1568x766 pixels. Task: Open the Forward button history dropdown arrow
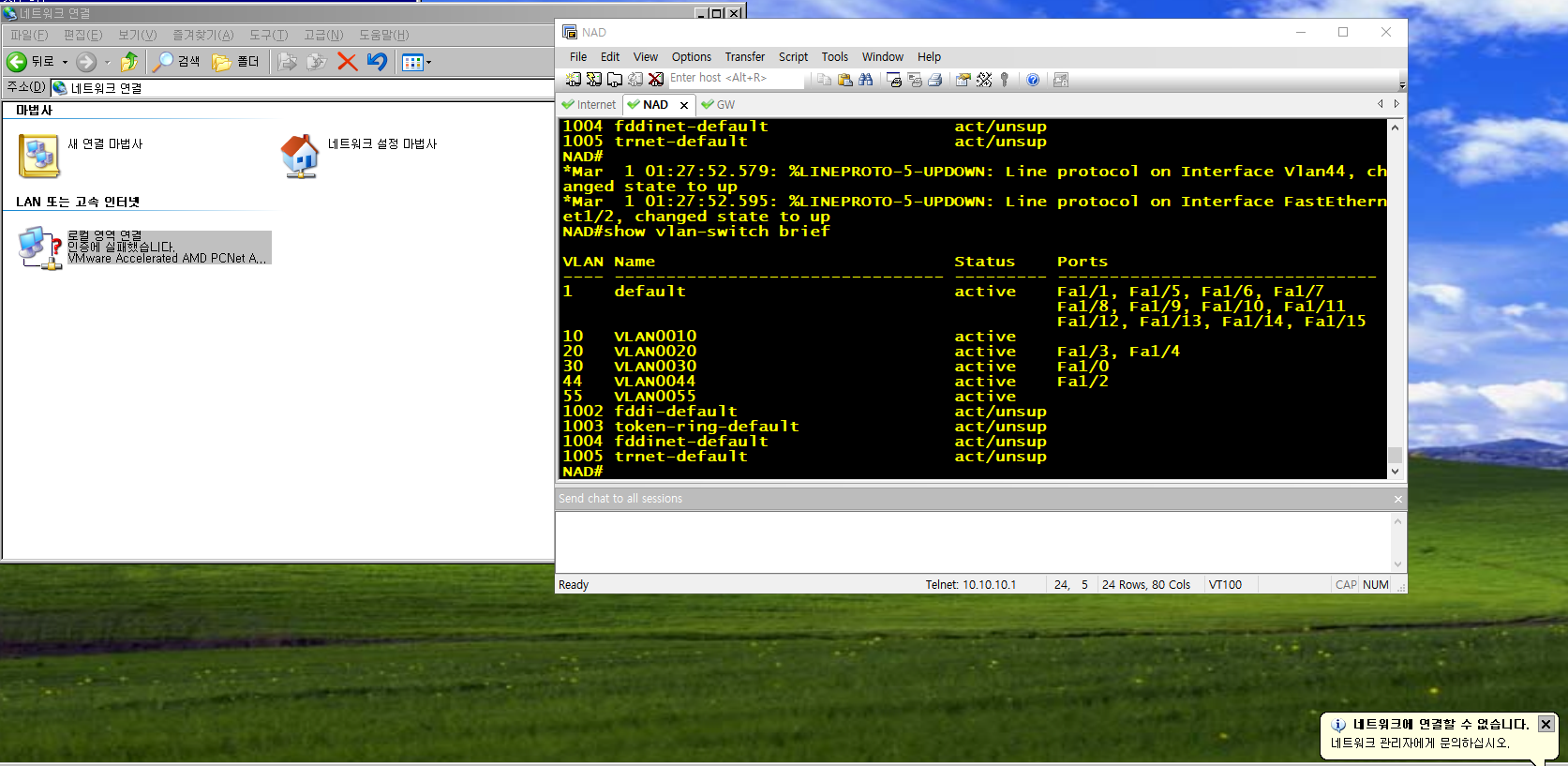point(107,62)
